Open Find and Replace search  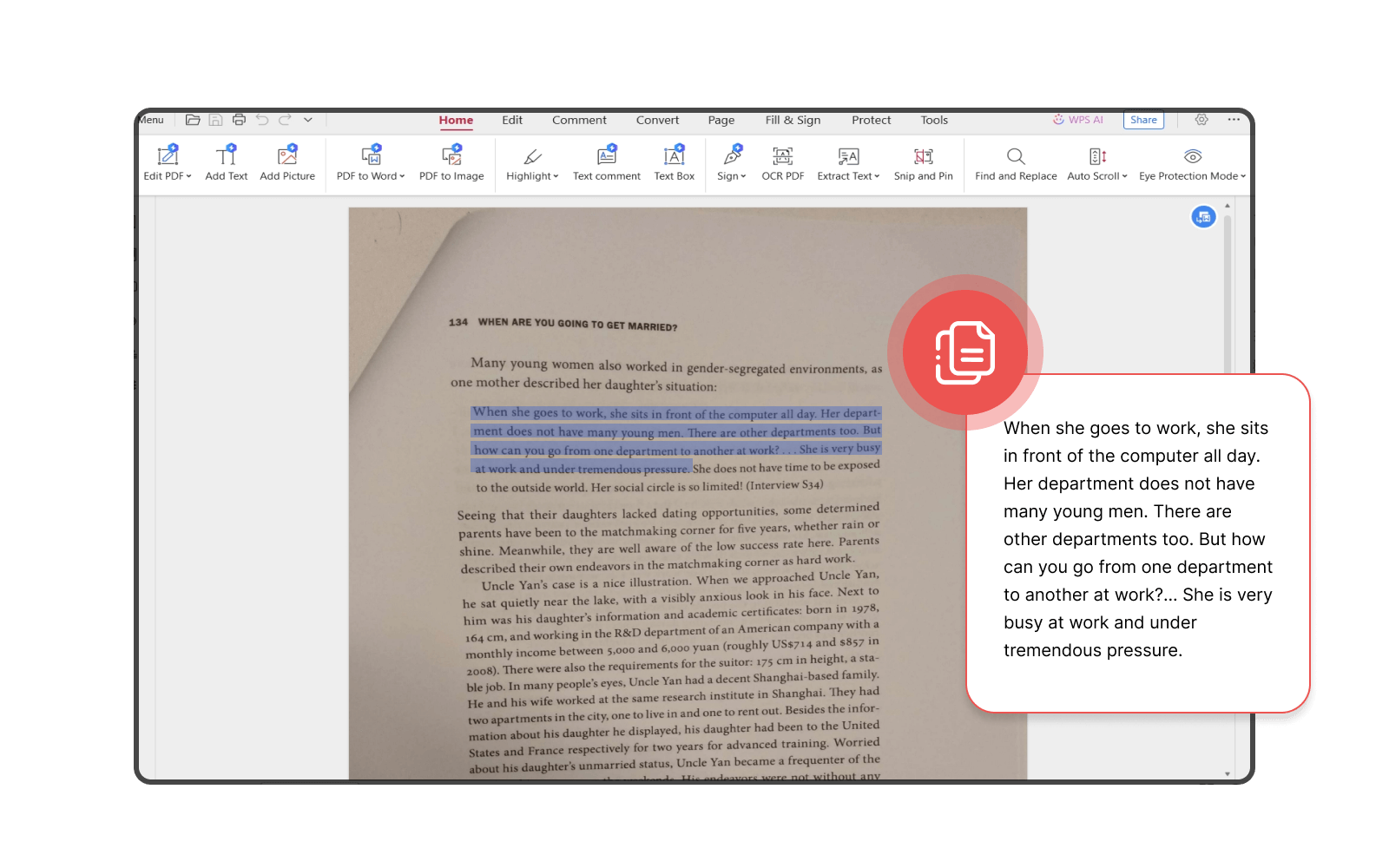(1016, 163)
